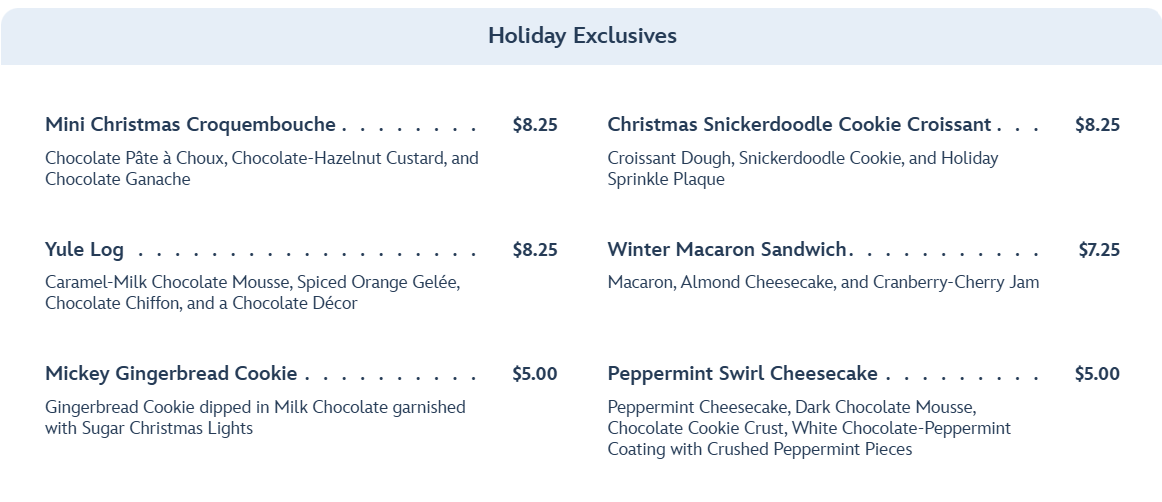1162x502 pixels.
Task: Click the Holiday Exclusives section header
Action: [582, 36]
